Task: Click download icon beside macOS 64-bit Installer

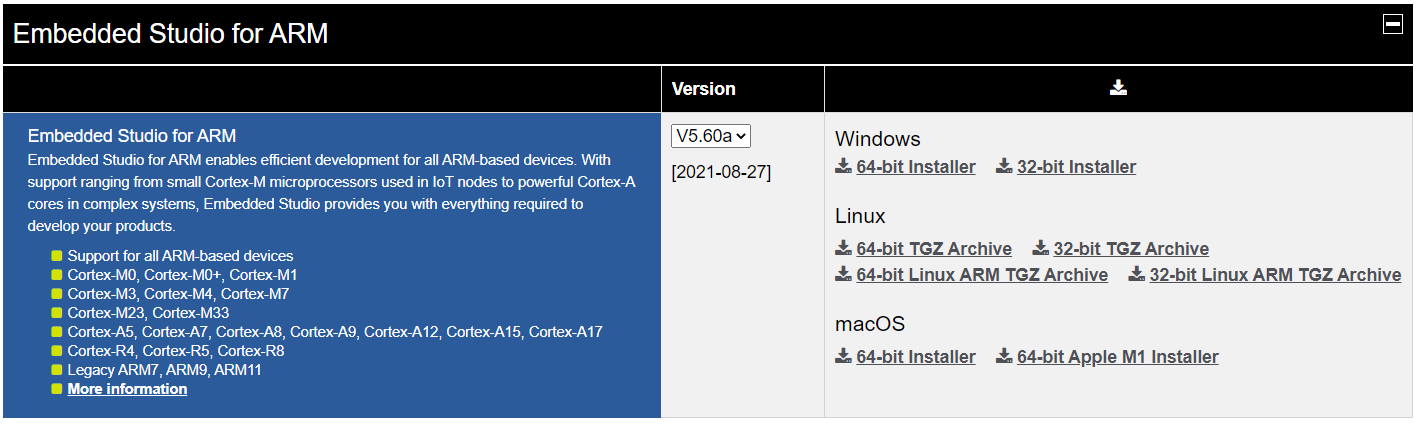Action: click(844, 356)
